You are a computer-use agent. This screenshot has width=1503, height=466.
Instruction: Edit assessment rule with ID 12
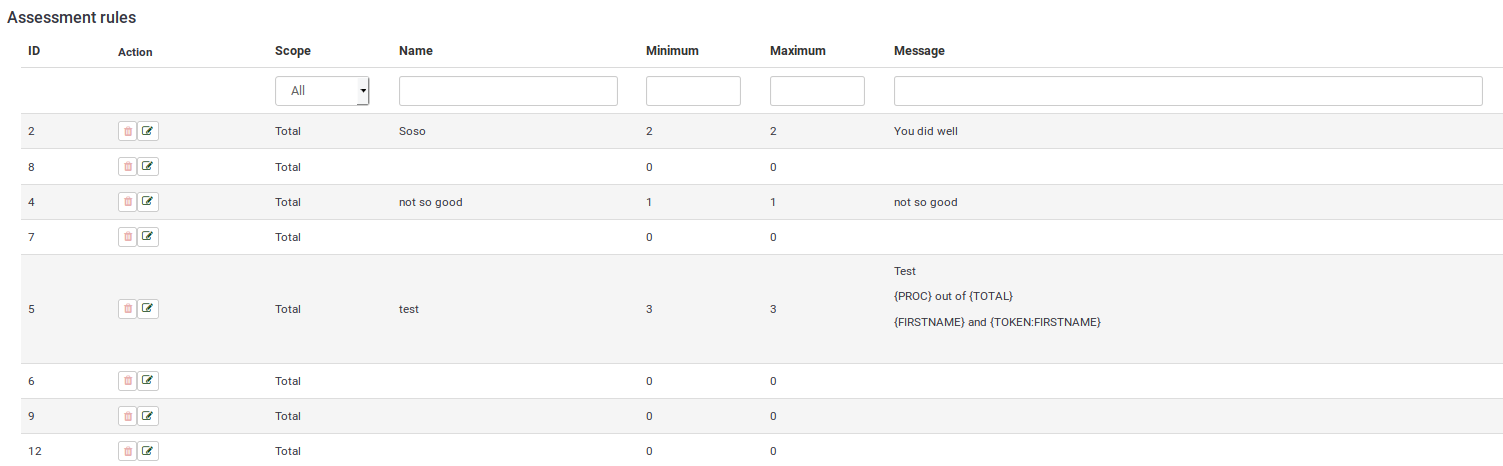[148, 451]
